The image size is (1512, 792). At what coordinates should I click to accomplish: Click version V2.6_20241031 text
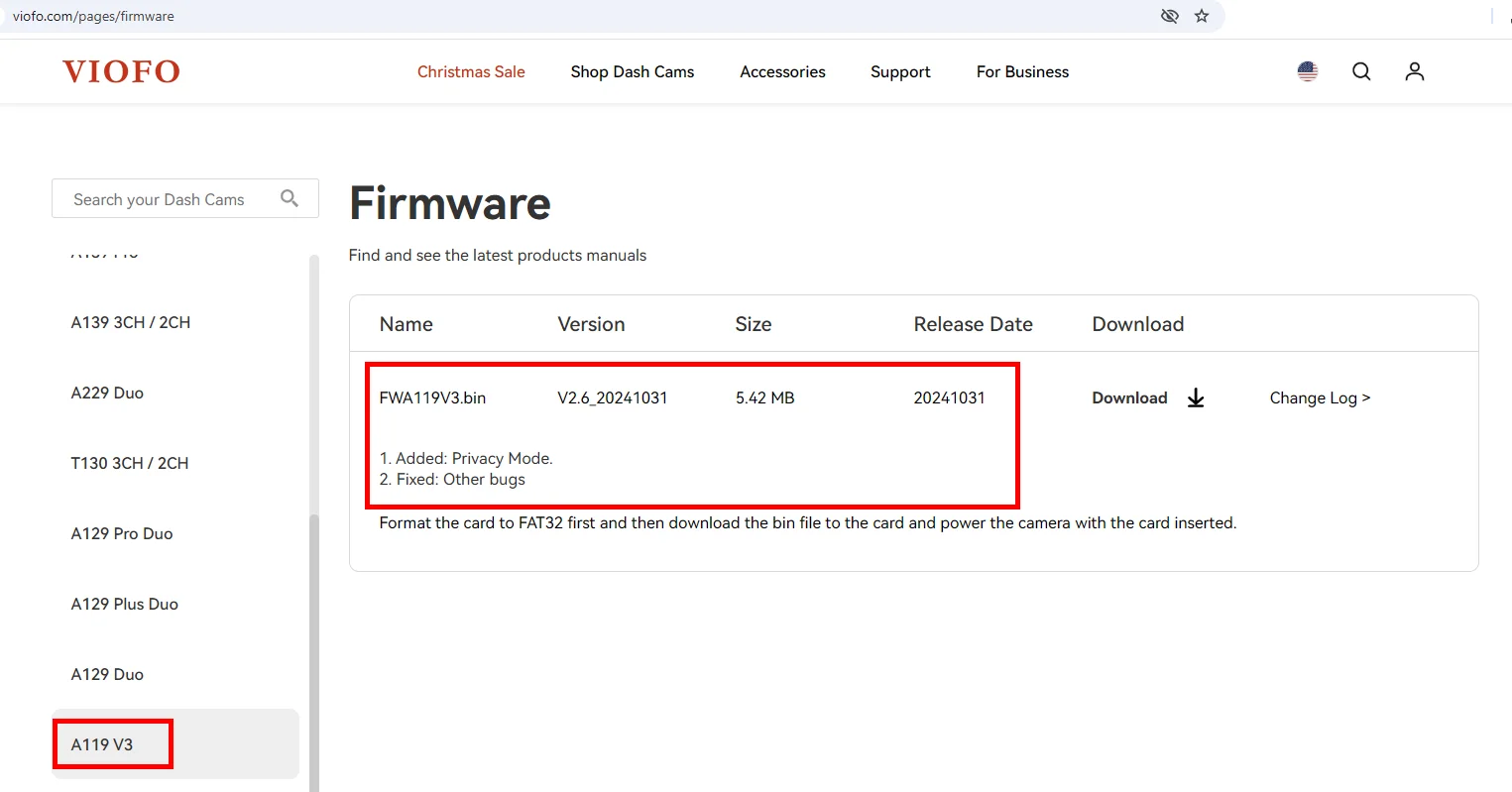[x=613, y=397]
